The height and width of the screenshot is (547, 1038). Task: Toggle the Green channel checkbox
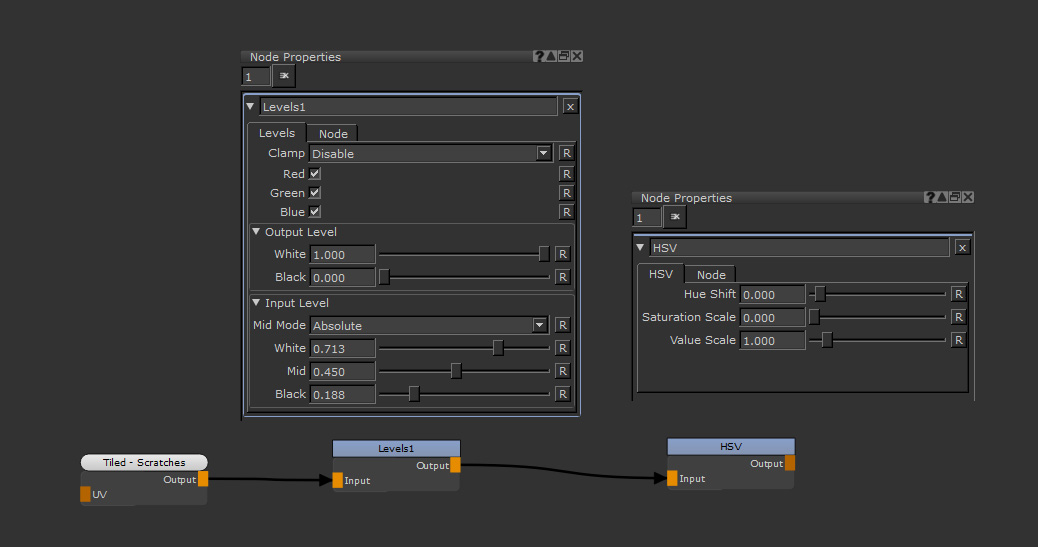pos(315,193)
